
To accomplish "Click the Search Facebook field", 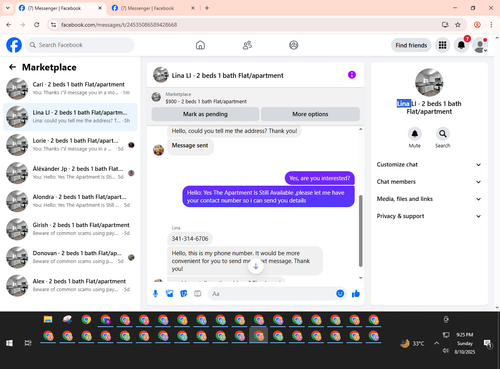I will pos(80,45).
